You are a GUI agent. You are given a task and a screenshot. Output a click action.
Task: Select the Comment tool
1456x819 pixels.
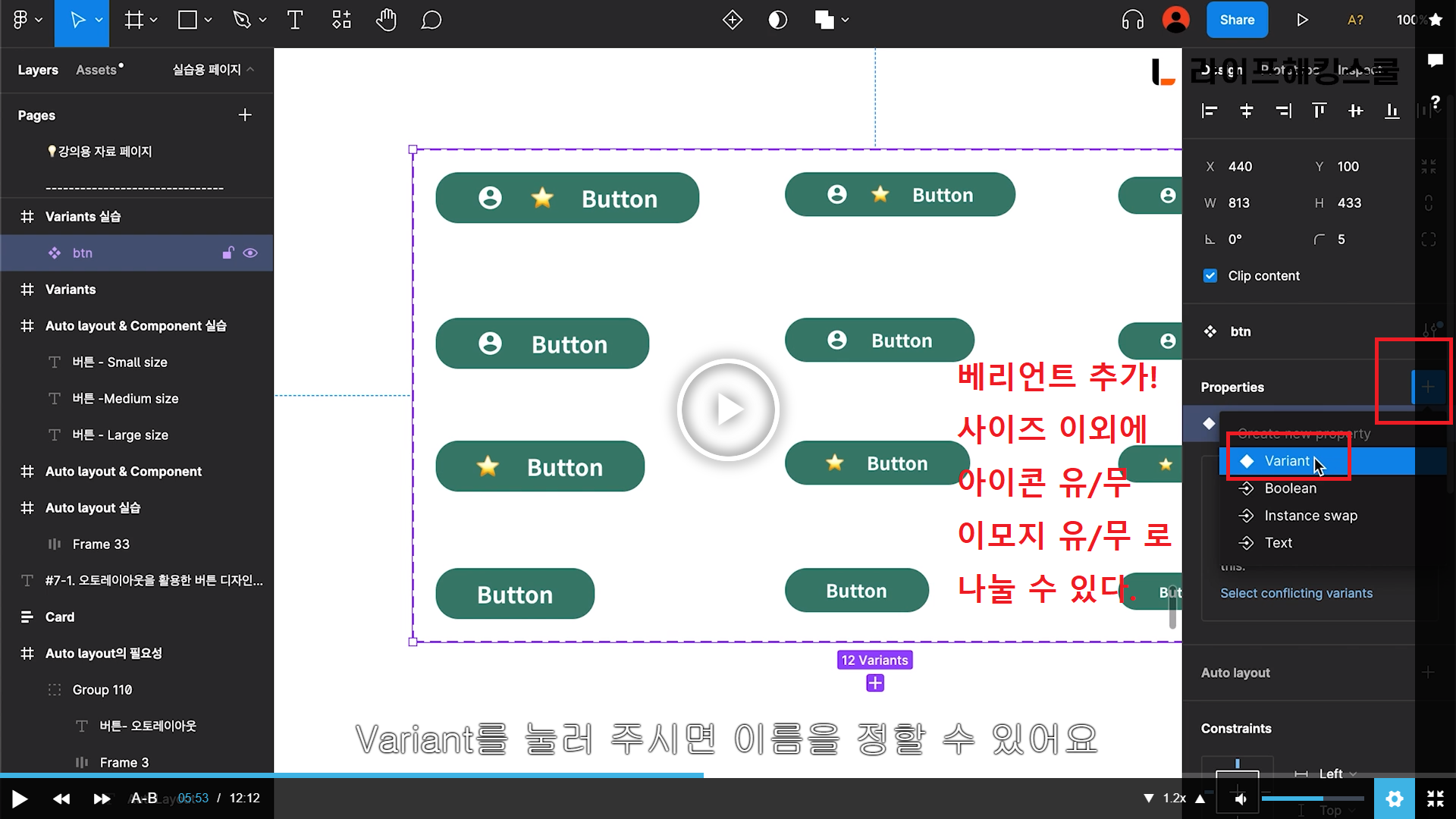click(431, 20)
